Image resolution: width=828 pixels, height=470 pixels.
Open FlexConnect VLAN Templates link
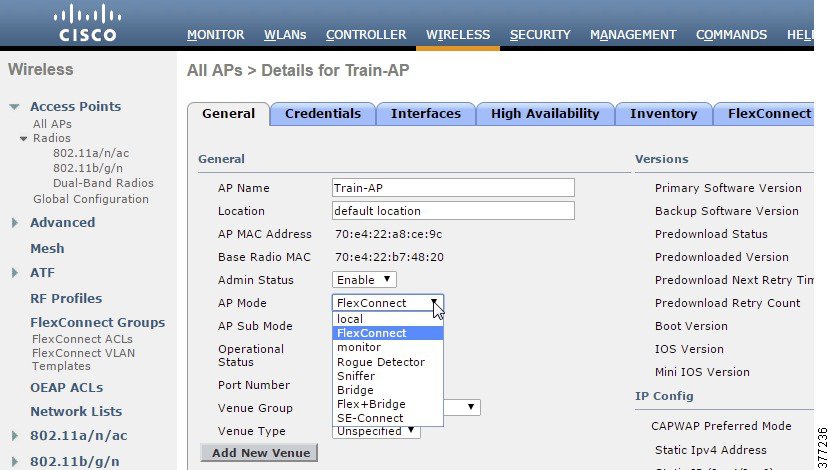(x=83, y=360)
